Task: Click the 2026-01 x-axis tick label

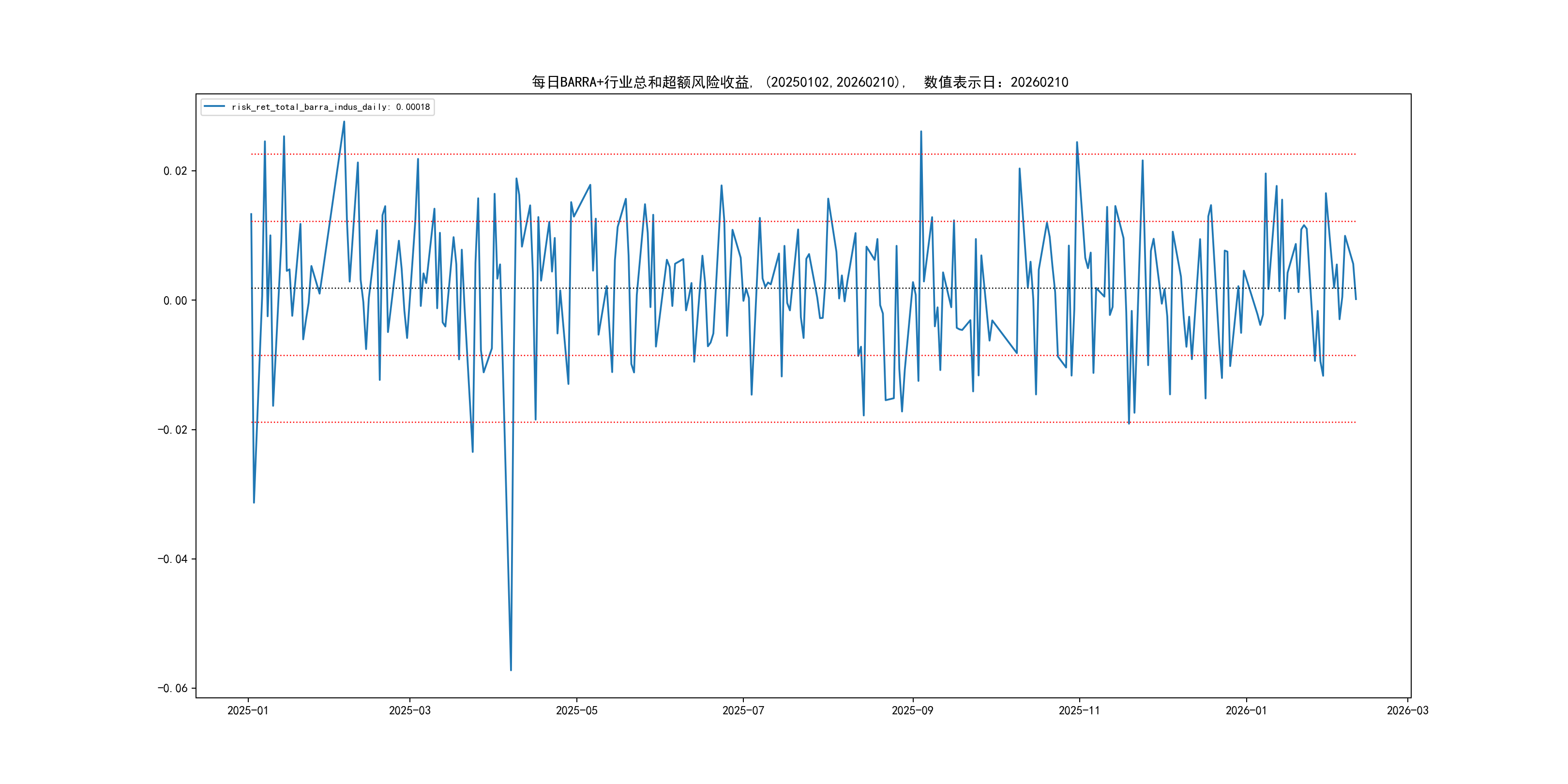Action: (1245, 710)
